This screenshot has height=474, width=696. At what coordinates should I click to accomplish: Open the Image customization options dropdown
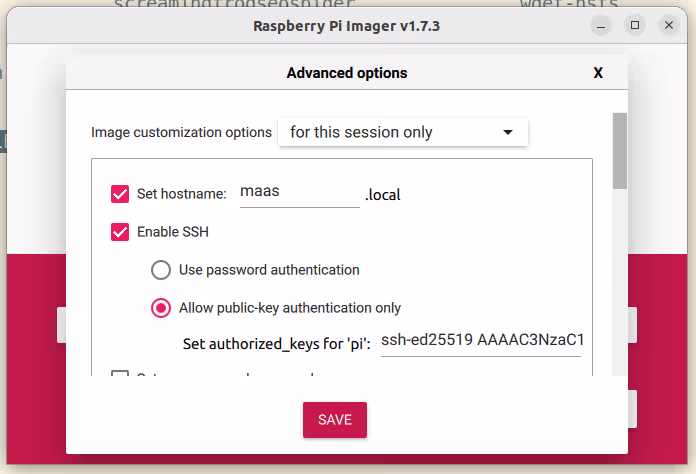point(402,132)
